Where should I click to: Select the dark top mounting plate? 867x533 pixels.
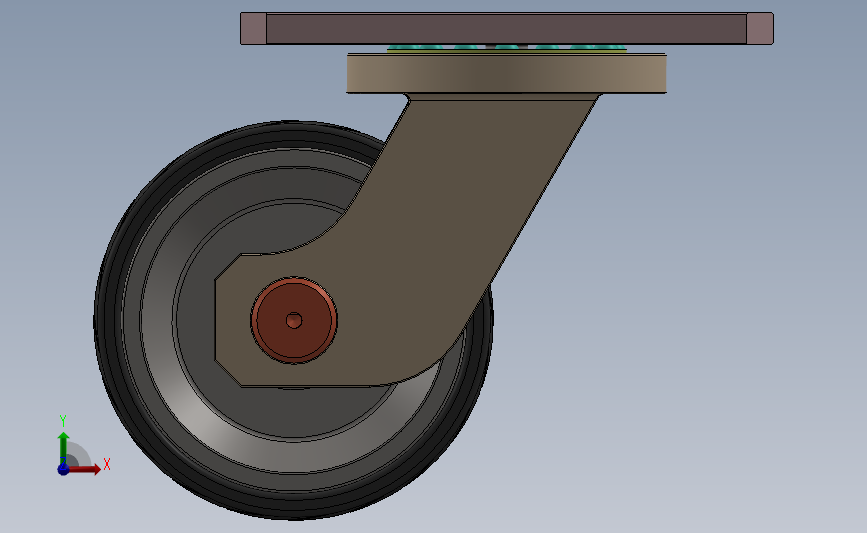tap(506, 29)
